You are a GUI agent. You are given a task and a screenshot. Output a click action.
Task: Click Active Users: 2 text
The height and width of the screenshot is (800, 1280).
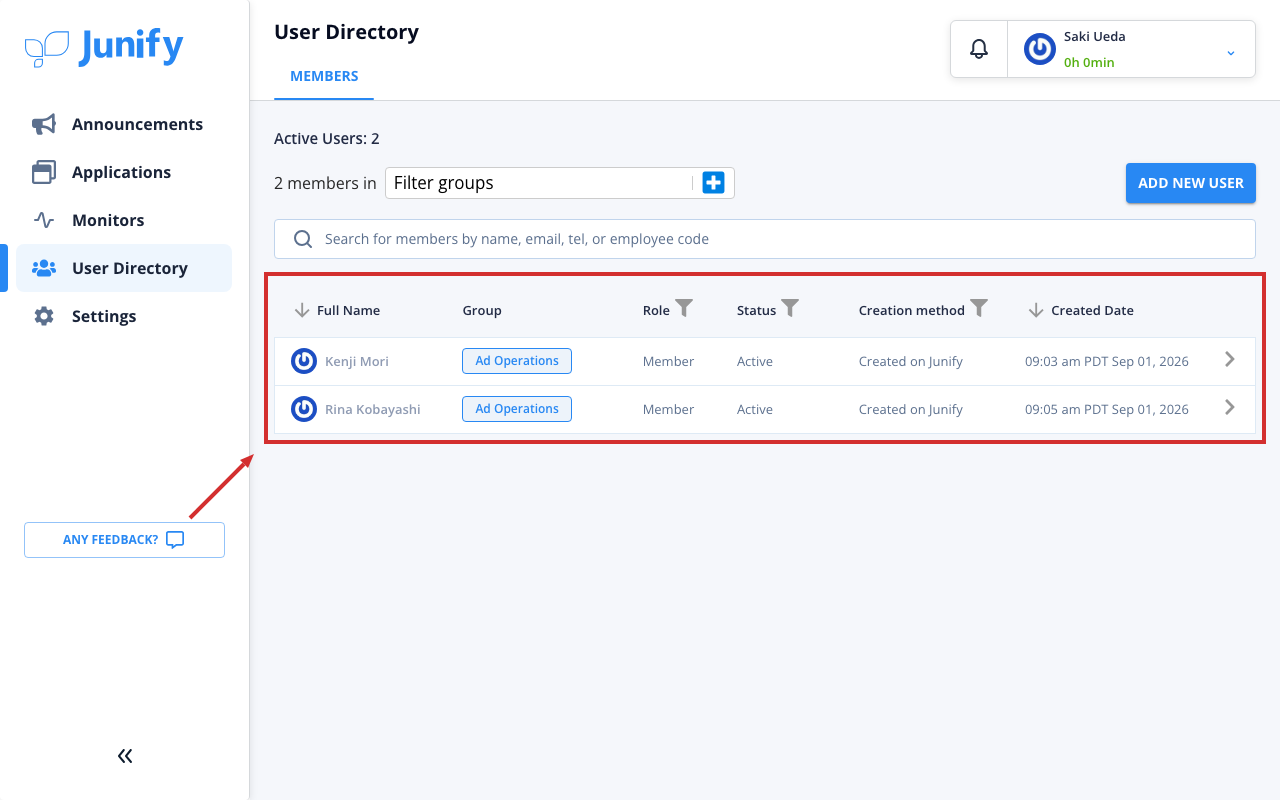327,139
